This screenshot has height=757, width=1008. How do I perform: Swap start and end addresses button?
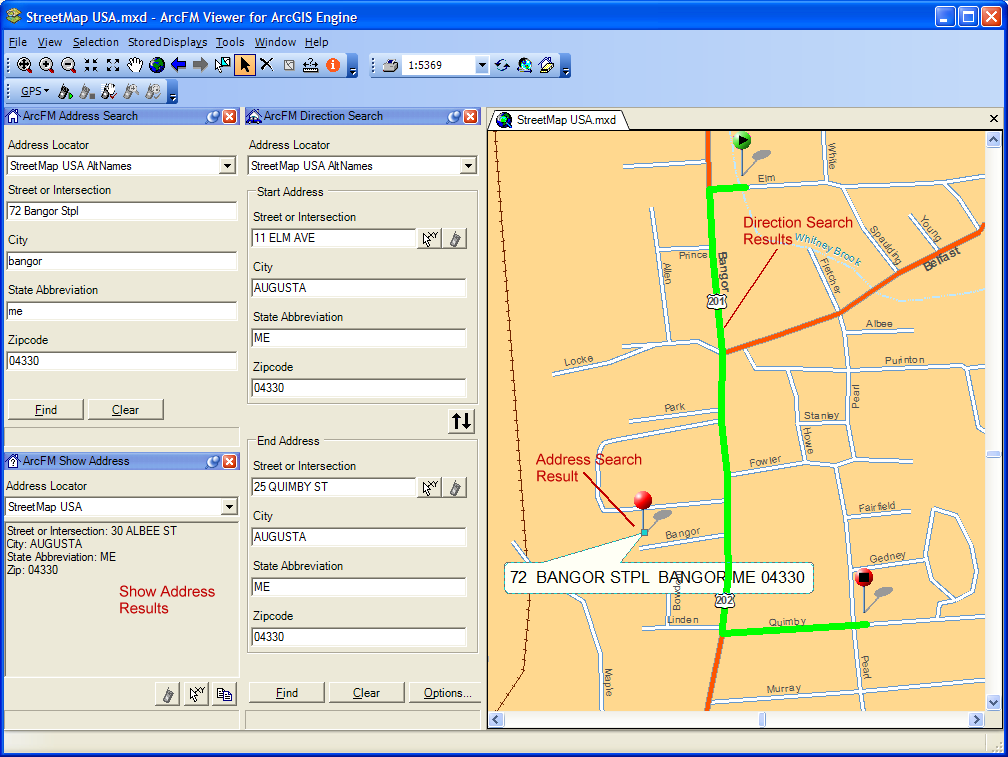(x=461, y=421)
